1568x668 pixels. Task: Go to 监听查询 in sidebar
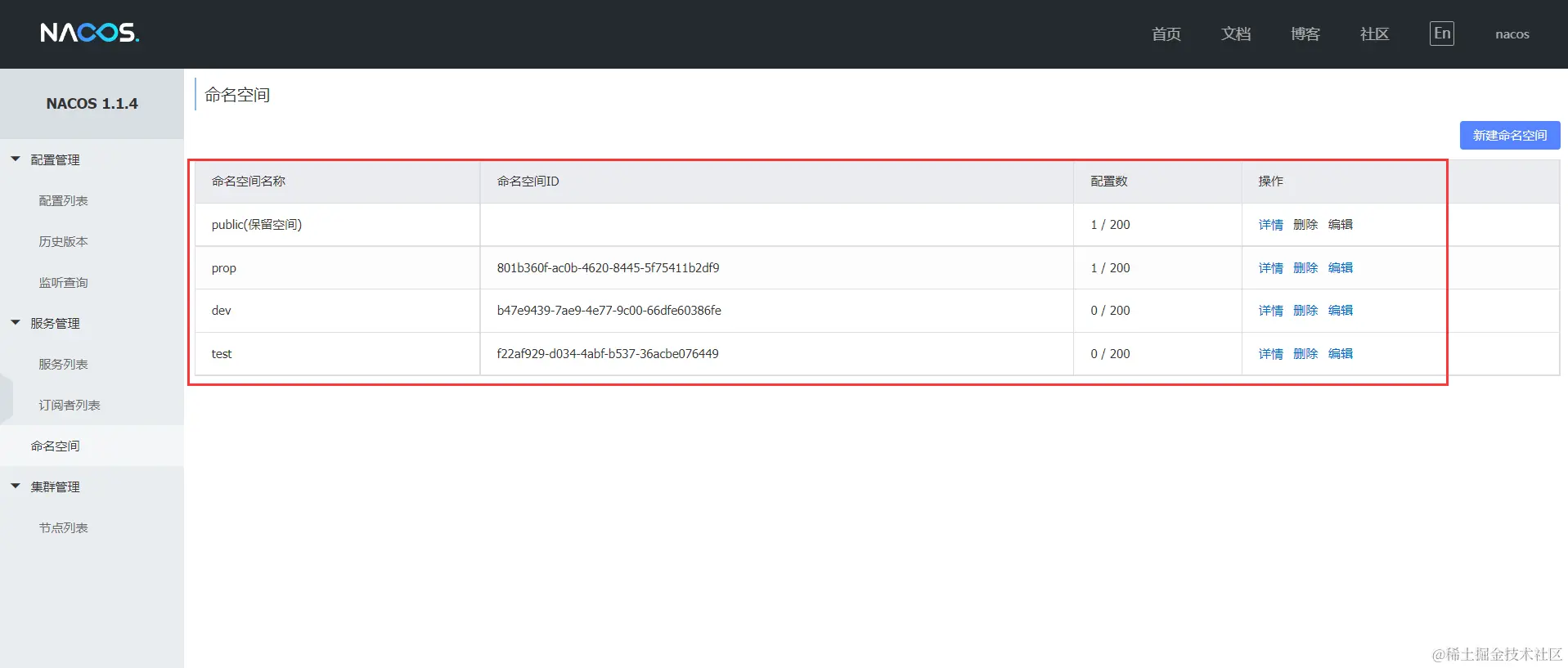pyautogui.click(x=63, y=282)
